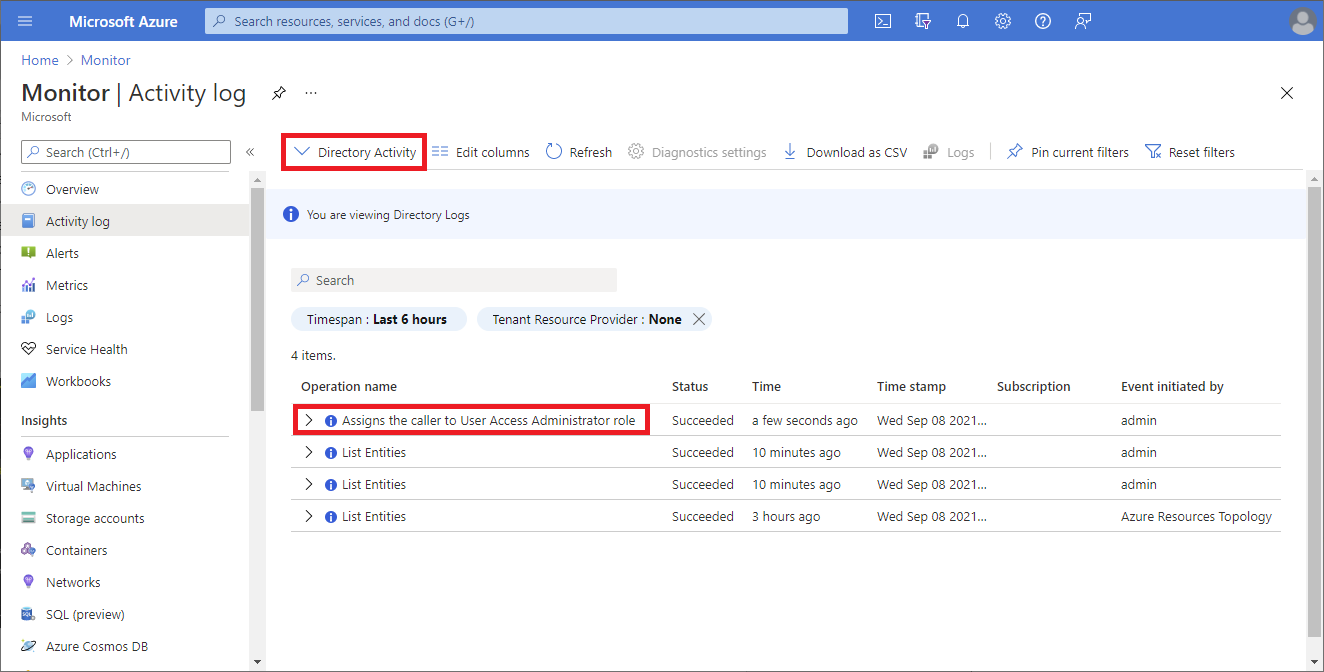Open the Directory Activity dropdown

pyautogui.click(x=354, y=151)
